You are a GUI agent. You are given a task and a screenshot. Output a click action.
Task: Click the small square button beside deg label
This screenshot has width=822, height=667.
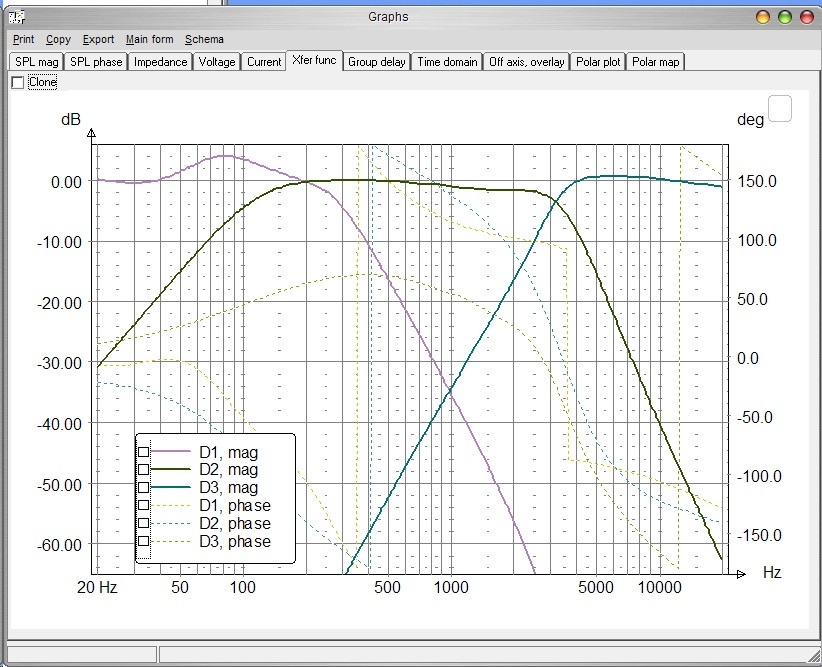780,109
